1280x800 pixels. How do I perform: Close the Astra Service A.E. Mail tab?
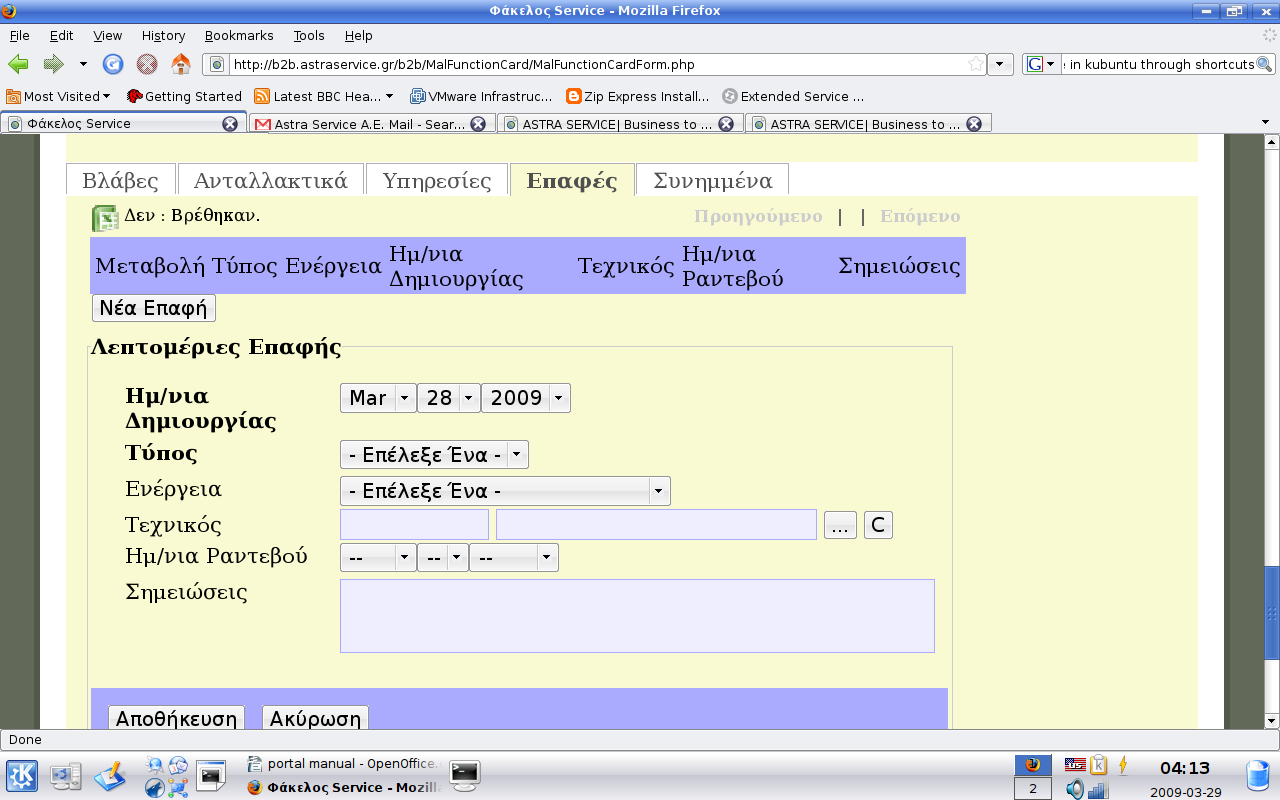tap(478, 124)
